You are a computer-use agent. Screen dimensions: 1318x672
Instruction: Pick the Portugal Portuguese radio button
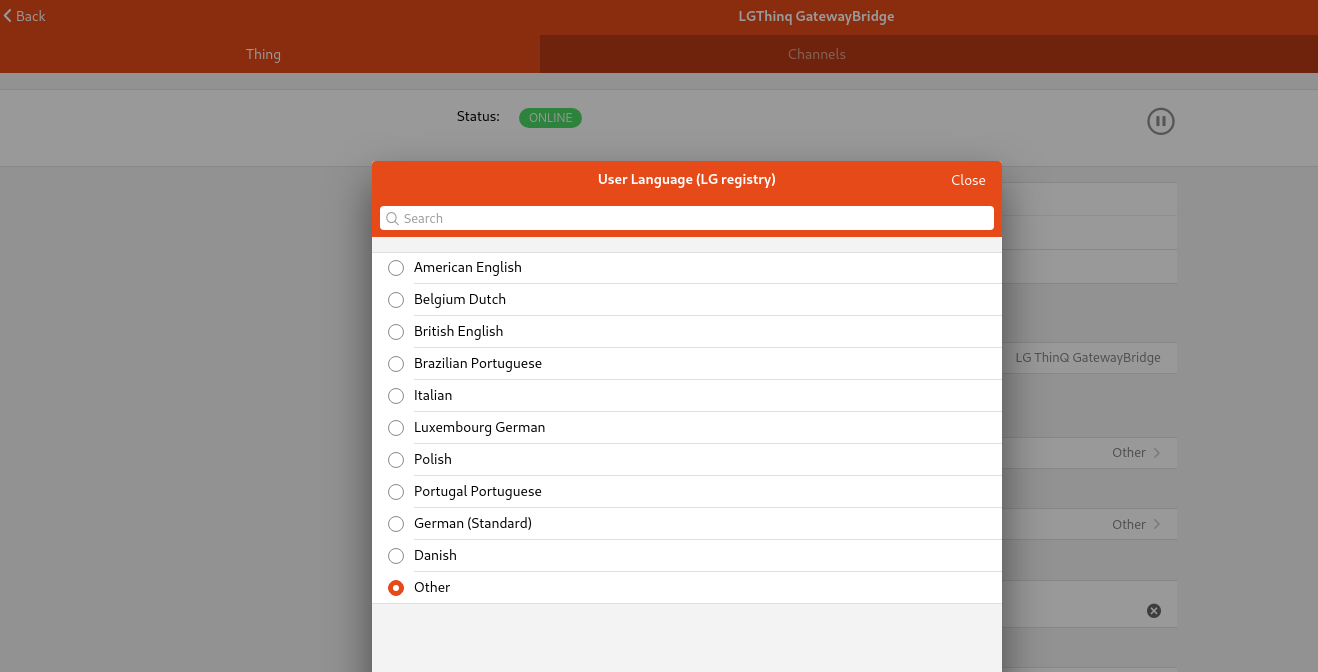pos(396,492)
